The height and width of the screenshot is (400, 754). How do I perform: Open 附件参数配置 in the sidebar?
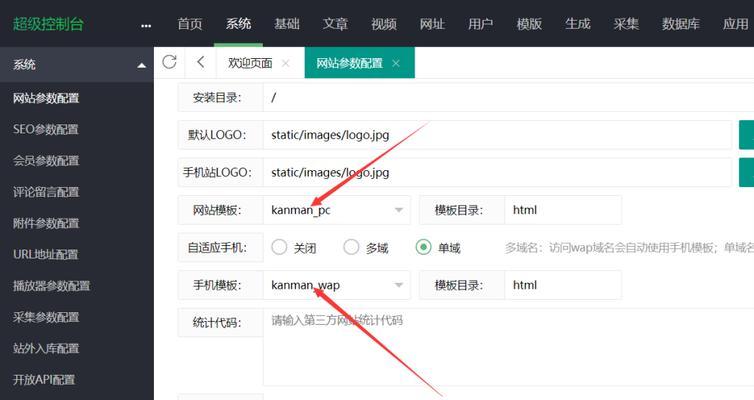point(46,223)
